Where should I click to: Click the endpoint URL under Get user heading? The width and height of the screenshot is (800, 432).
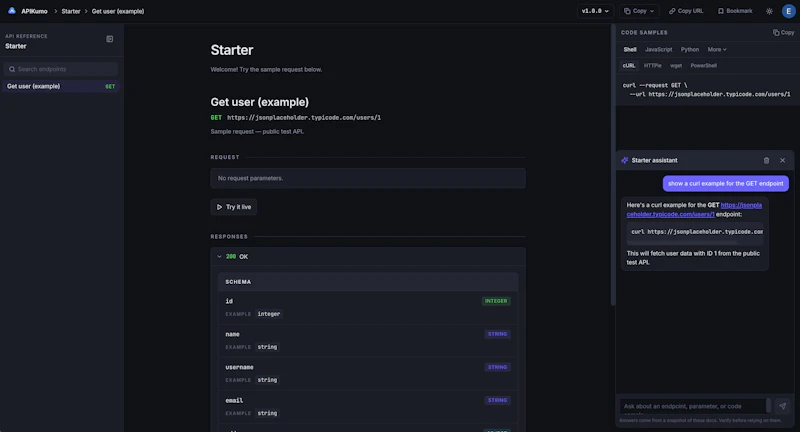click(304, 117)
